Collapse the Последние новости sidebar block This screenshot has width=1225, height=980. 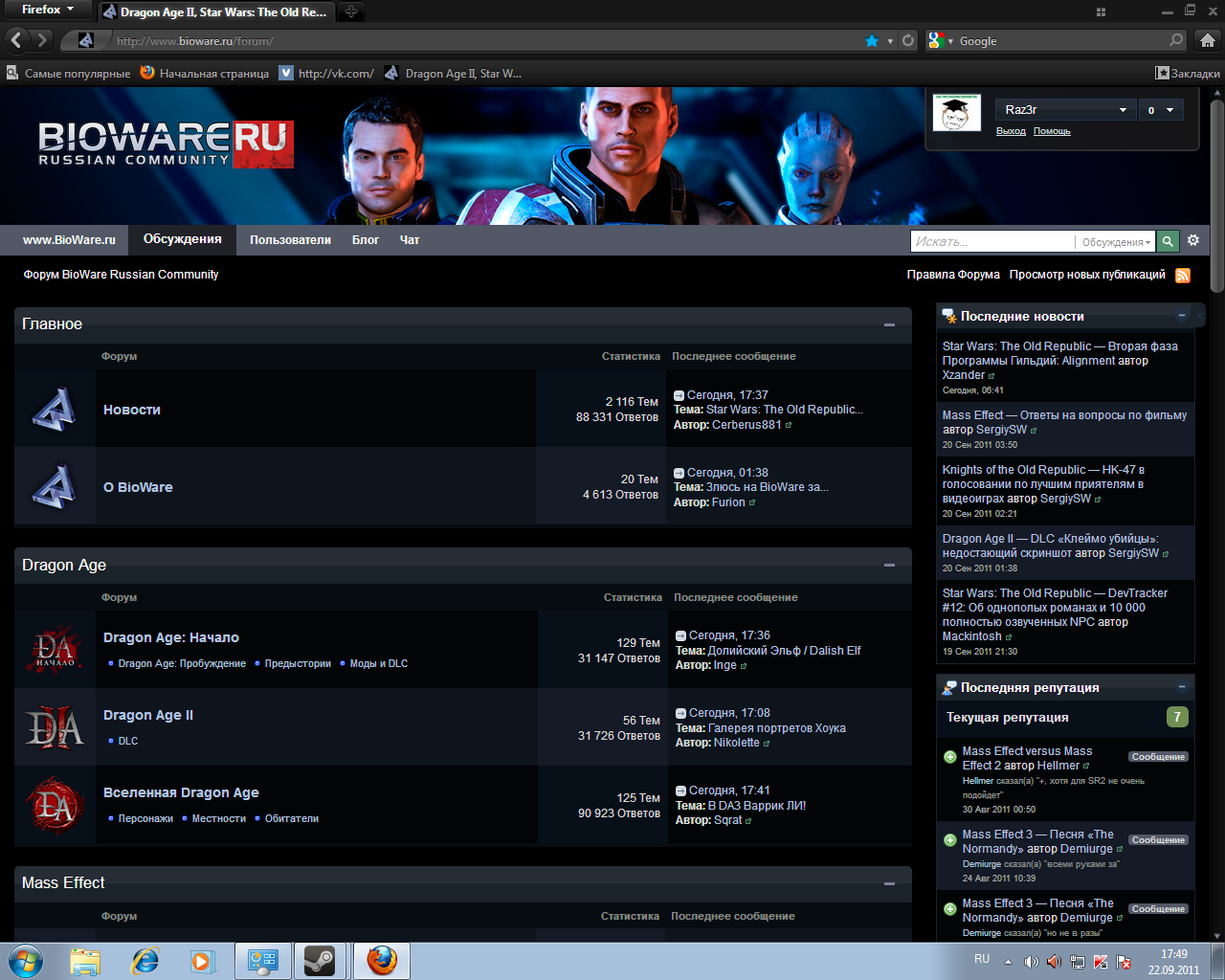tap(1182, 316)
